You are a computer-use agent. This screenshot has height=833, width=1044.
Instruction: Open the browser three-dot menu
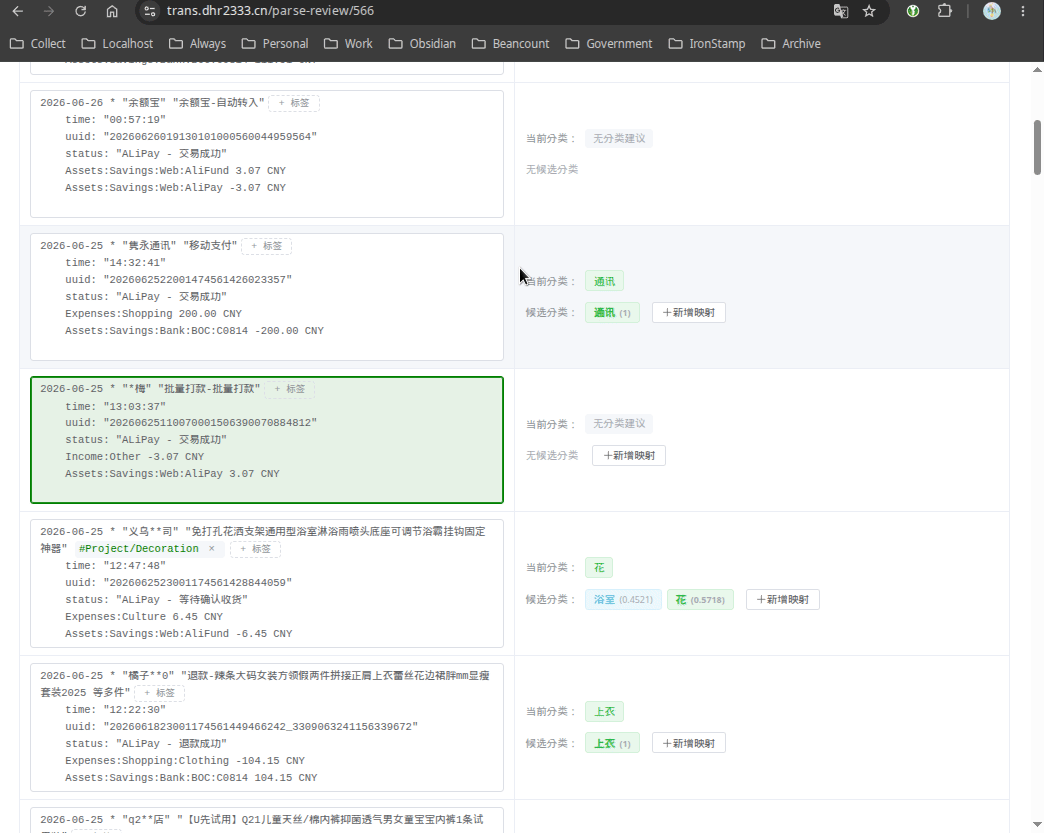coord(1023,11)
